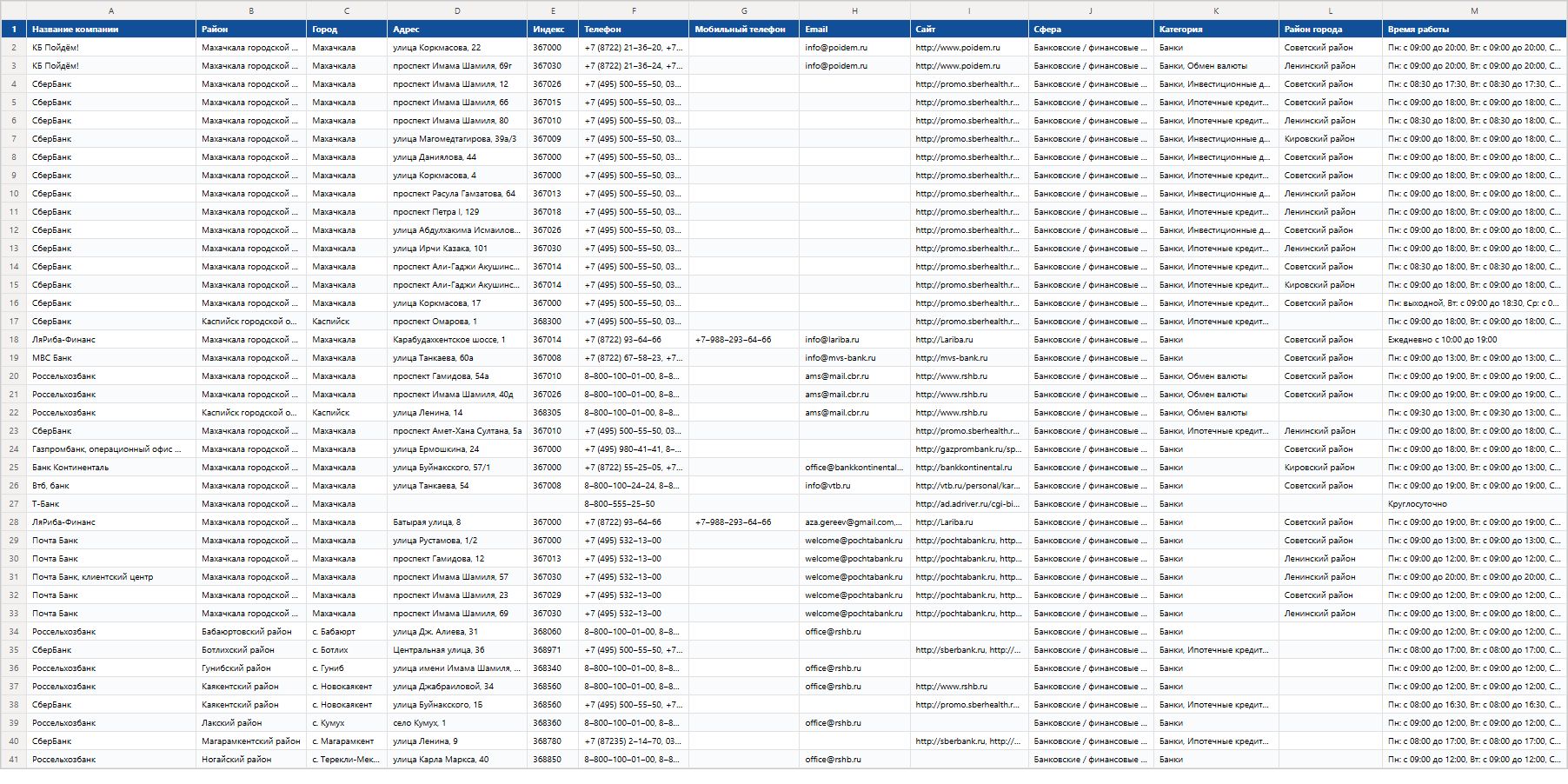Select row 18 by its row number
The width and height of the screenshot is (1568, 784).
13,340
